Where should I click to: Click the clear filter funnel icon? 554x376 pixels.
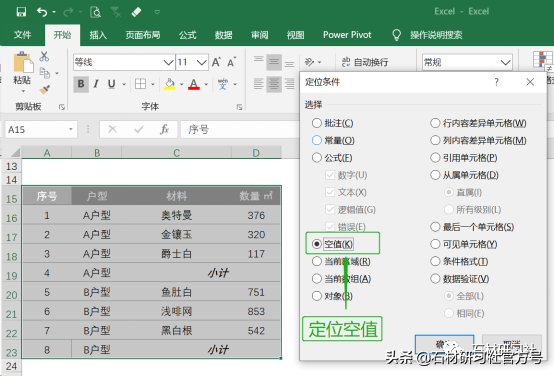pyautogui.click(x=116, y=12)
